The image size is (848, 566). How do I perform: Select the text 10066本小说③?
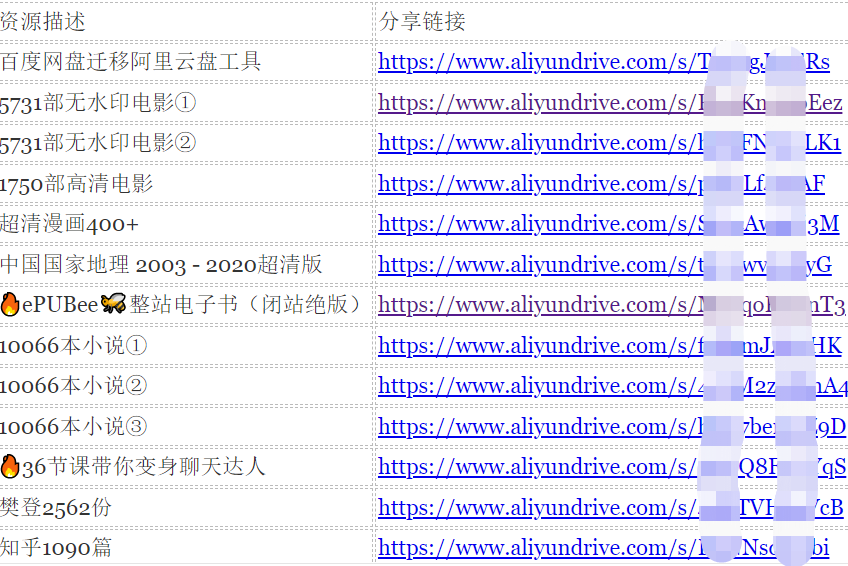tap(74, 427)
